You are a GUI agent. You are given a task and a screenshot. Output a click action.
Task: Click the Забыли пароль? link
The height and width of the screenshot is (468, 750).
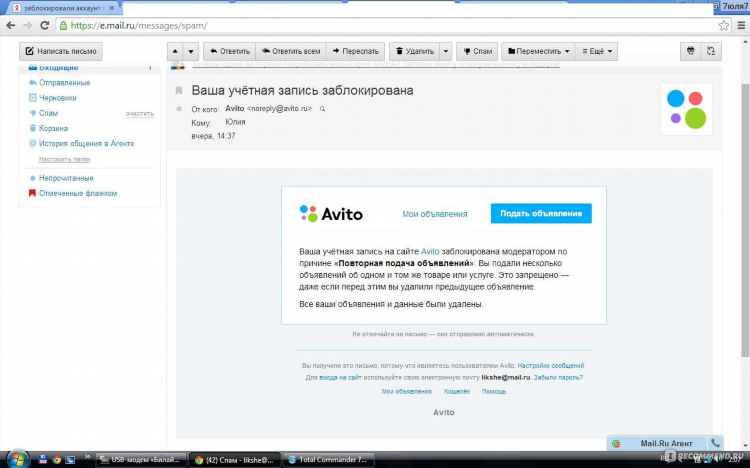(558, 378)
